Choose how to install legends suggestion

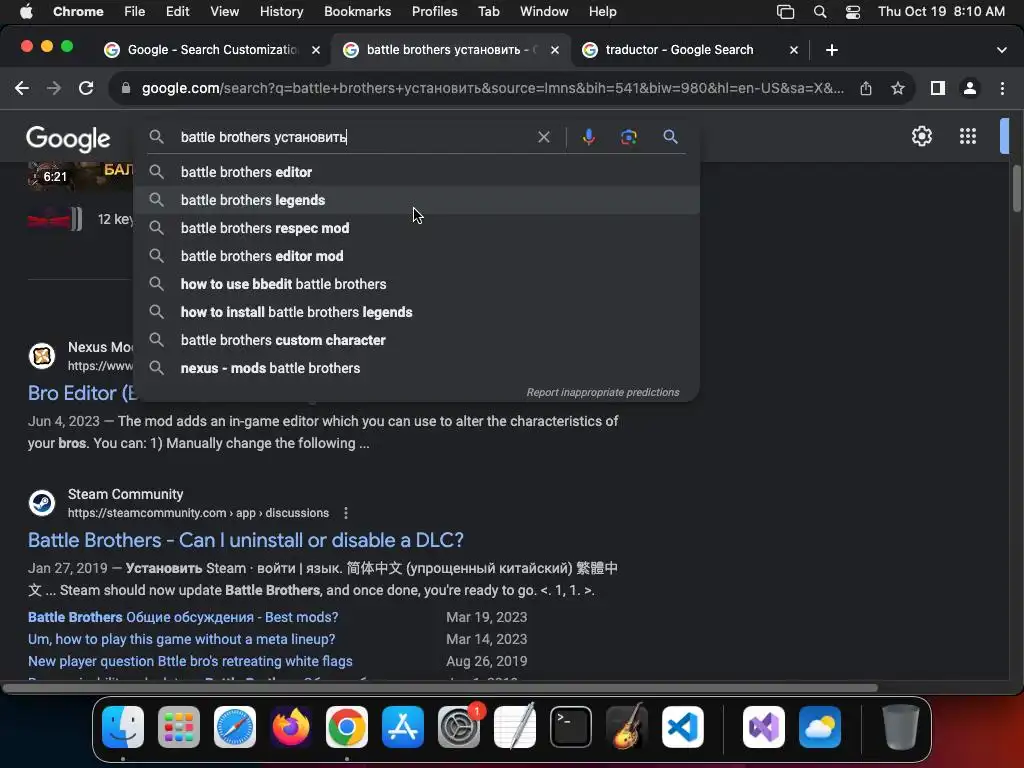pos(416,313)
